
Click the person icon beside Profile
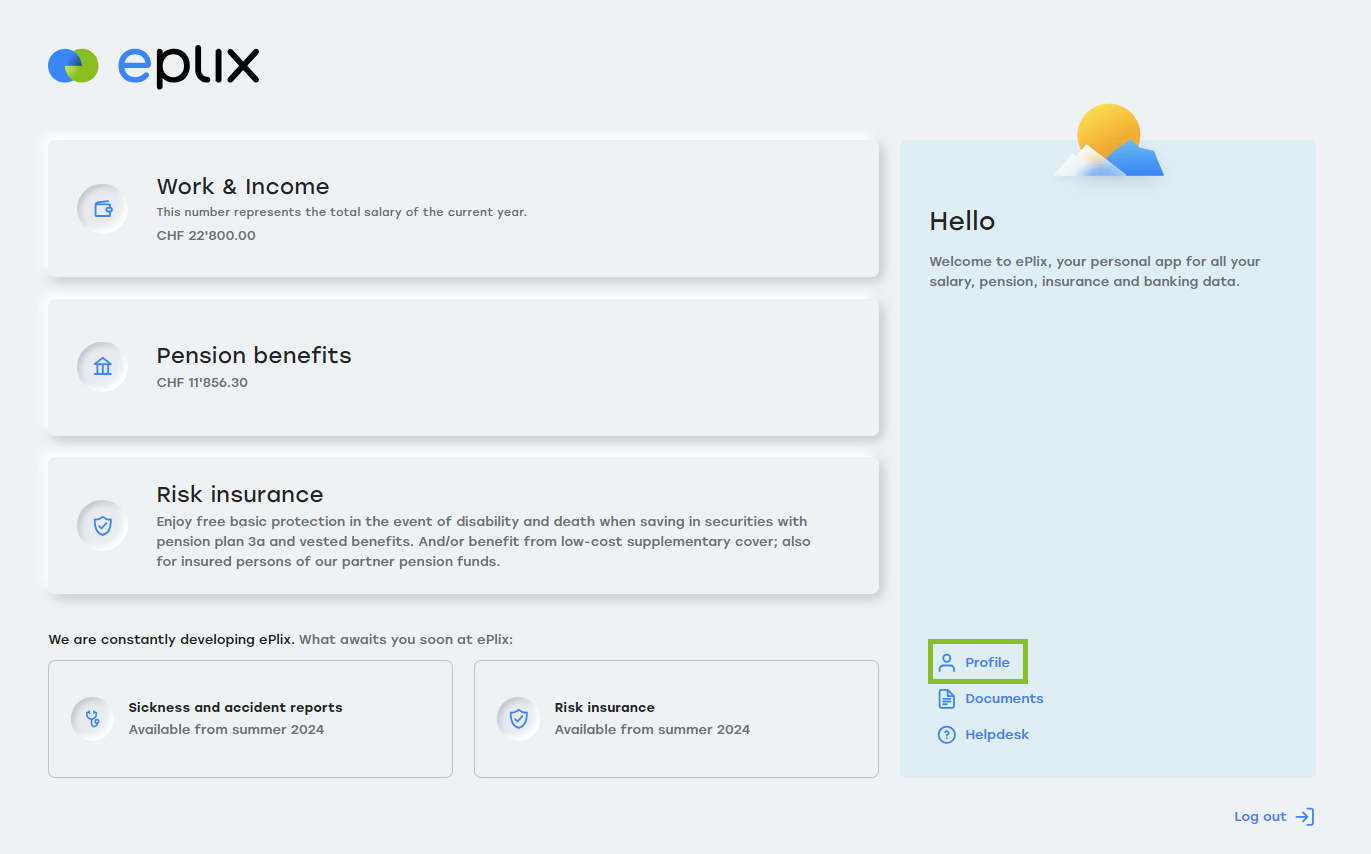click(x=946, y=662)
